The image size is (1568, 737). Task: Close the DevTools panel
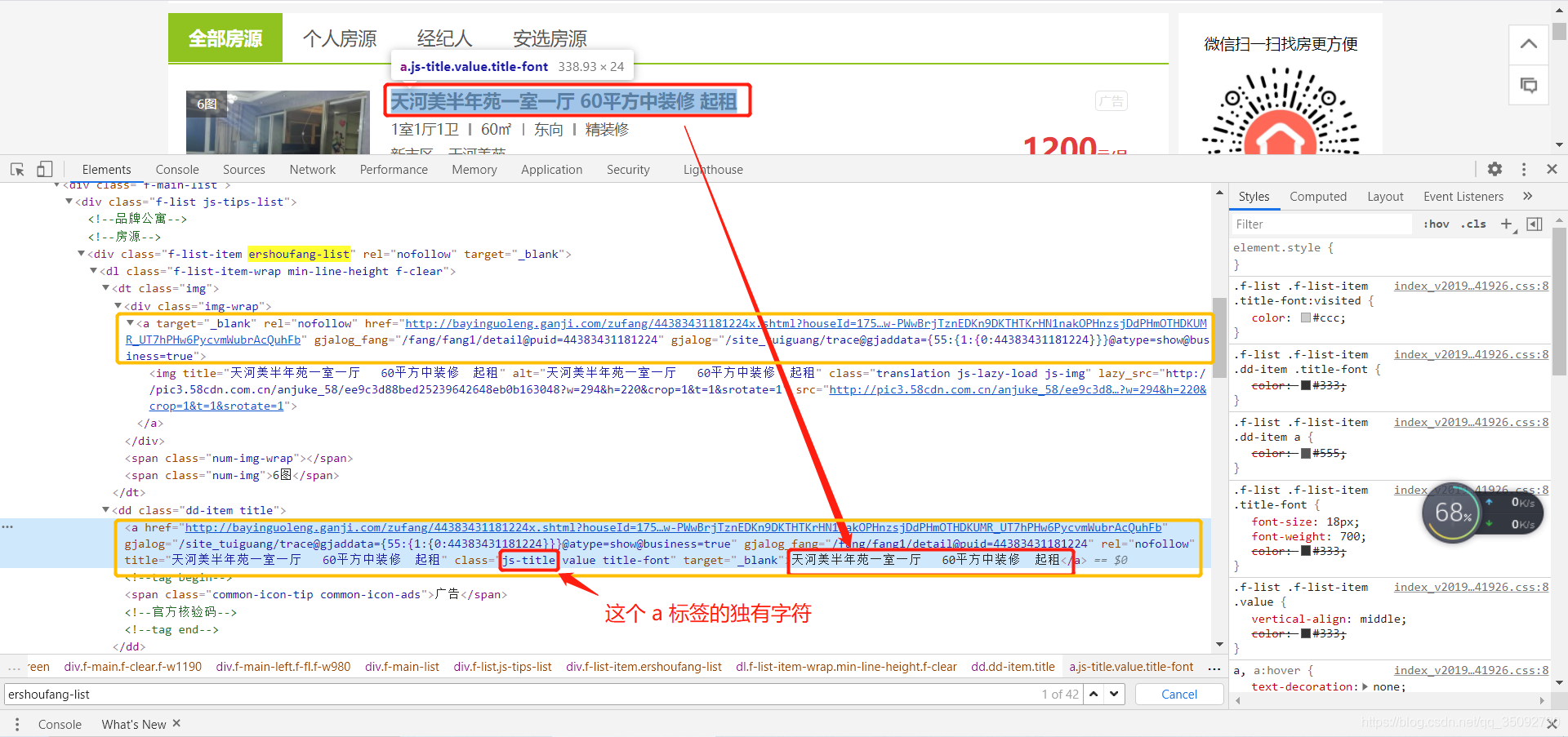1552,169
